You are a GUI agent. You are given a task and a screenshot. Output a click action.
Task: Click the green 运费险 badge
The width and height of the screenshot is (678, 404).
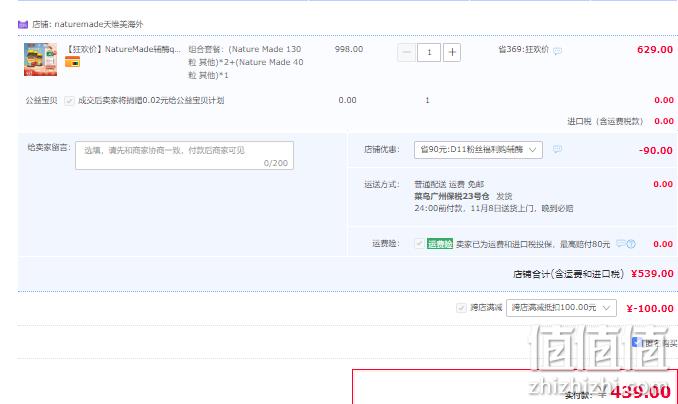[x=440, y=244]
